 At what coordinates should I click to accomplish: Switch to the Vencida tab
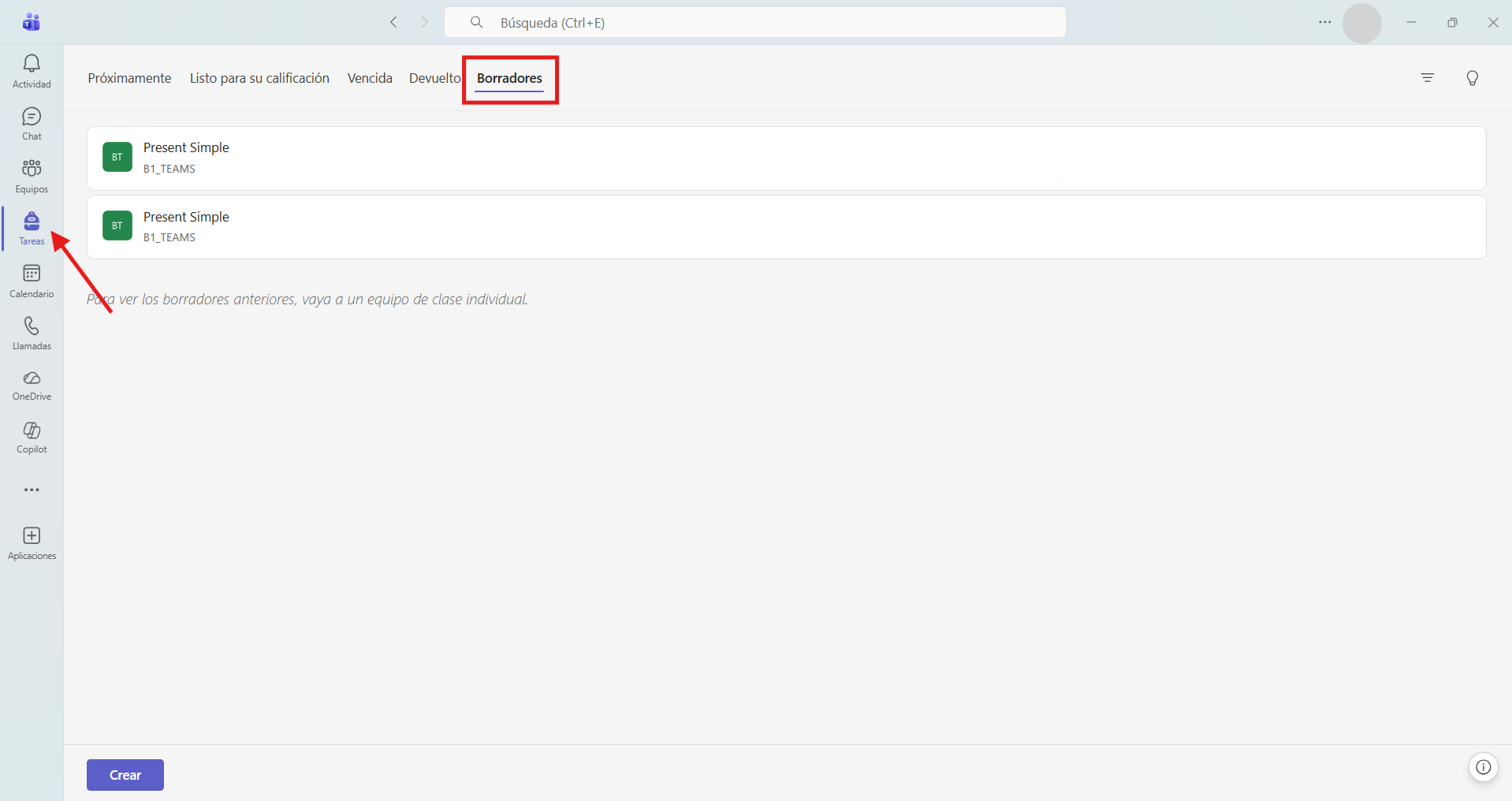click(370, 78)
